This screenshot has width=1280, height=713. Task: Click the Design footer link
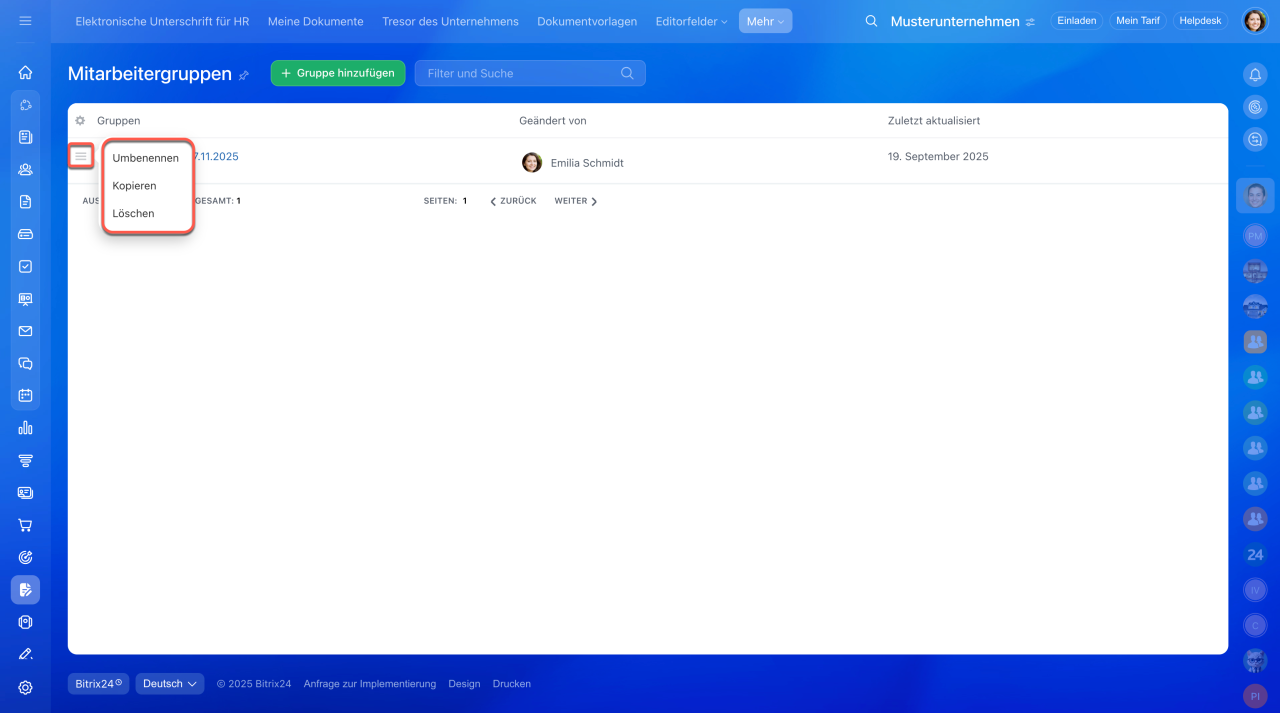tap(464, 684)
